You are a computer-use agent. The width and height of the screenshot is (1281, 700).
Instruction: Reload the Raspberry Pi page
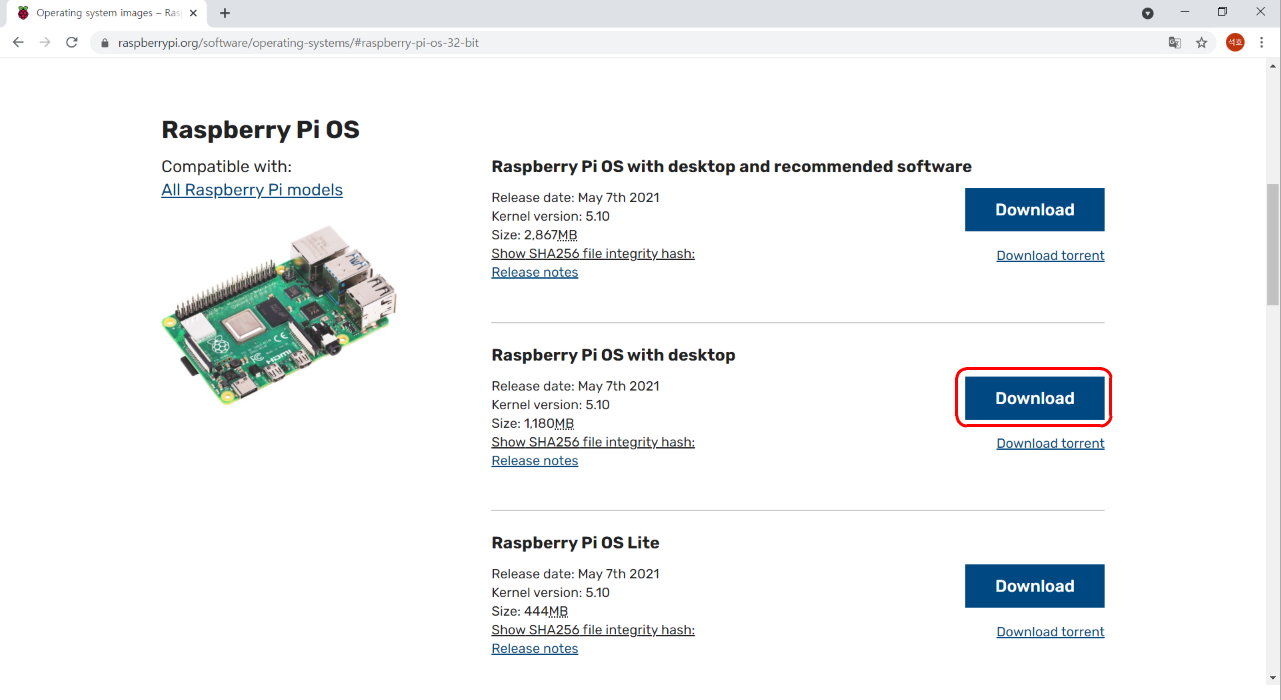click(x=72, y=43)
